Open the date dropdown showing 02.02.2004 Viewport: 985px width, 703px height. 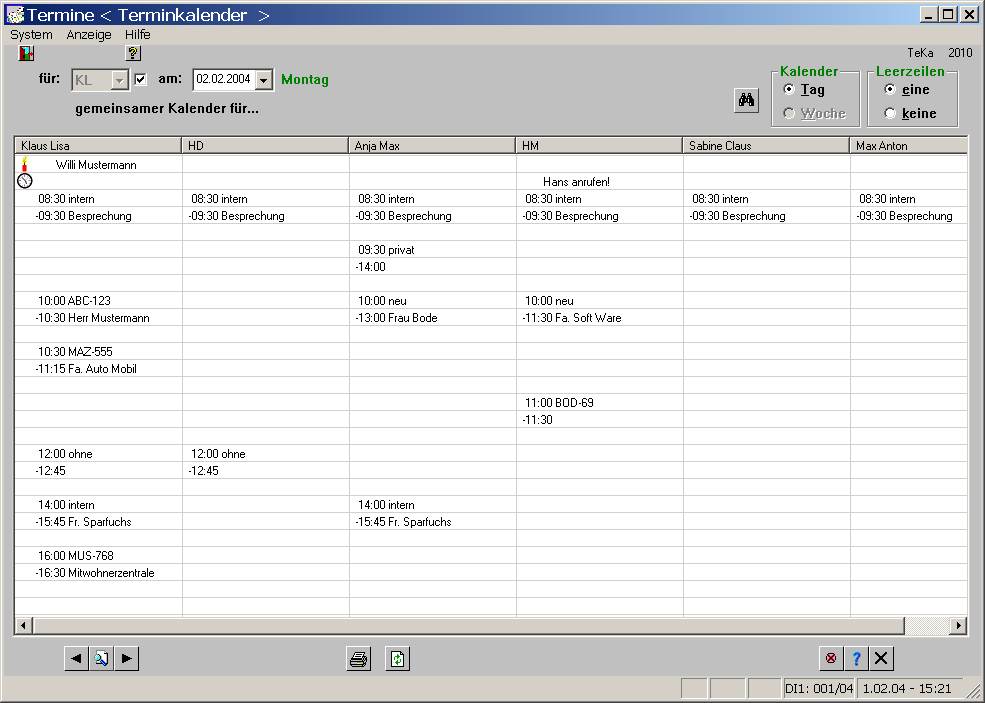pos(264,80)
